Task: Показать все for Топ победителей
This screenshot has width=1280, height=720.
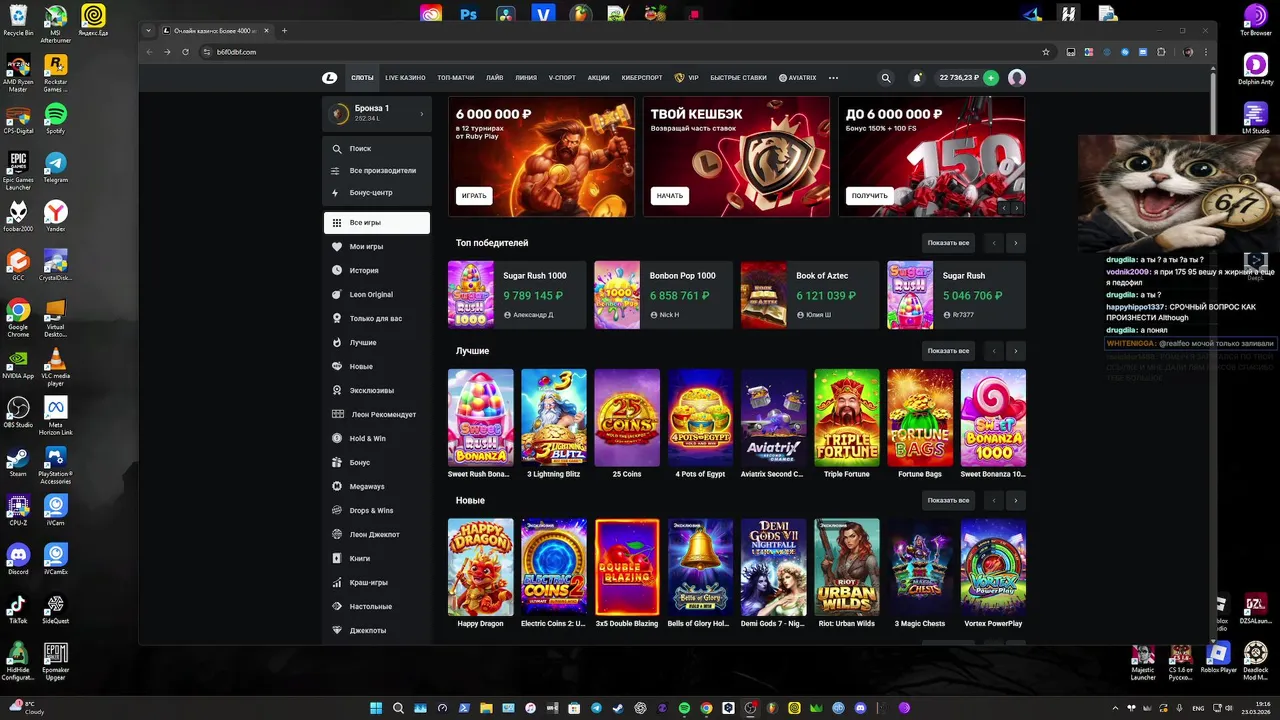Action: pyautogui.click(x=948, y=243)
